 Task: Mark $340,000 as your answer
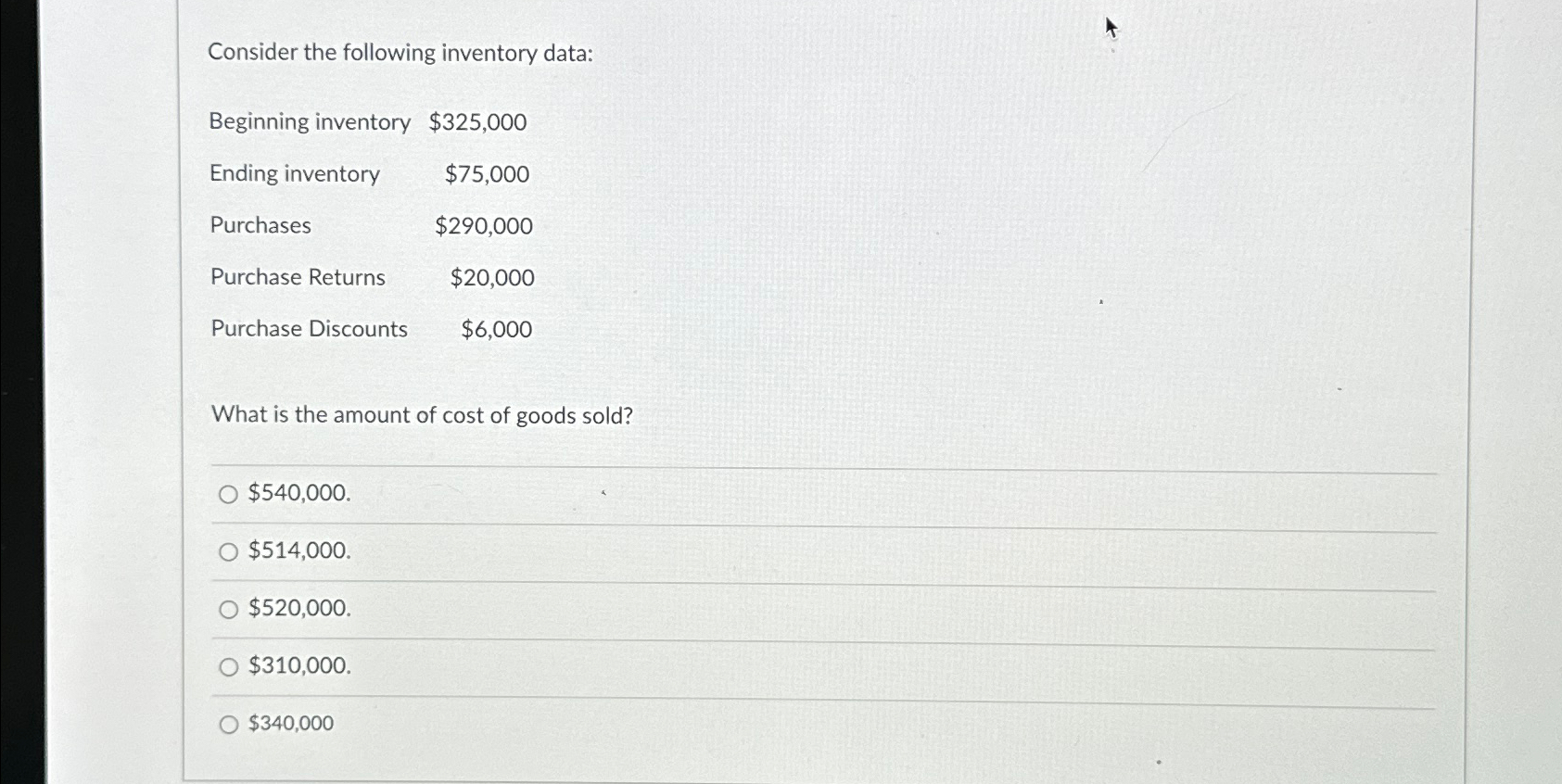227,723
